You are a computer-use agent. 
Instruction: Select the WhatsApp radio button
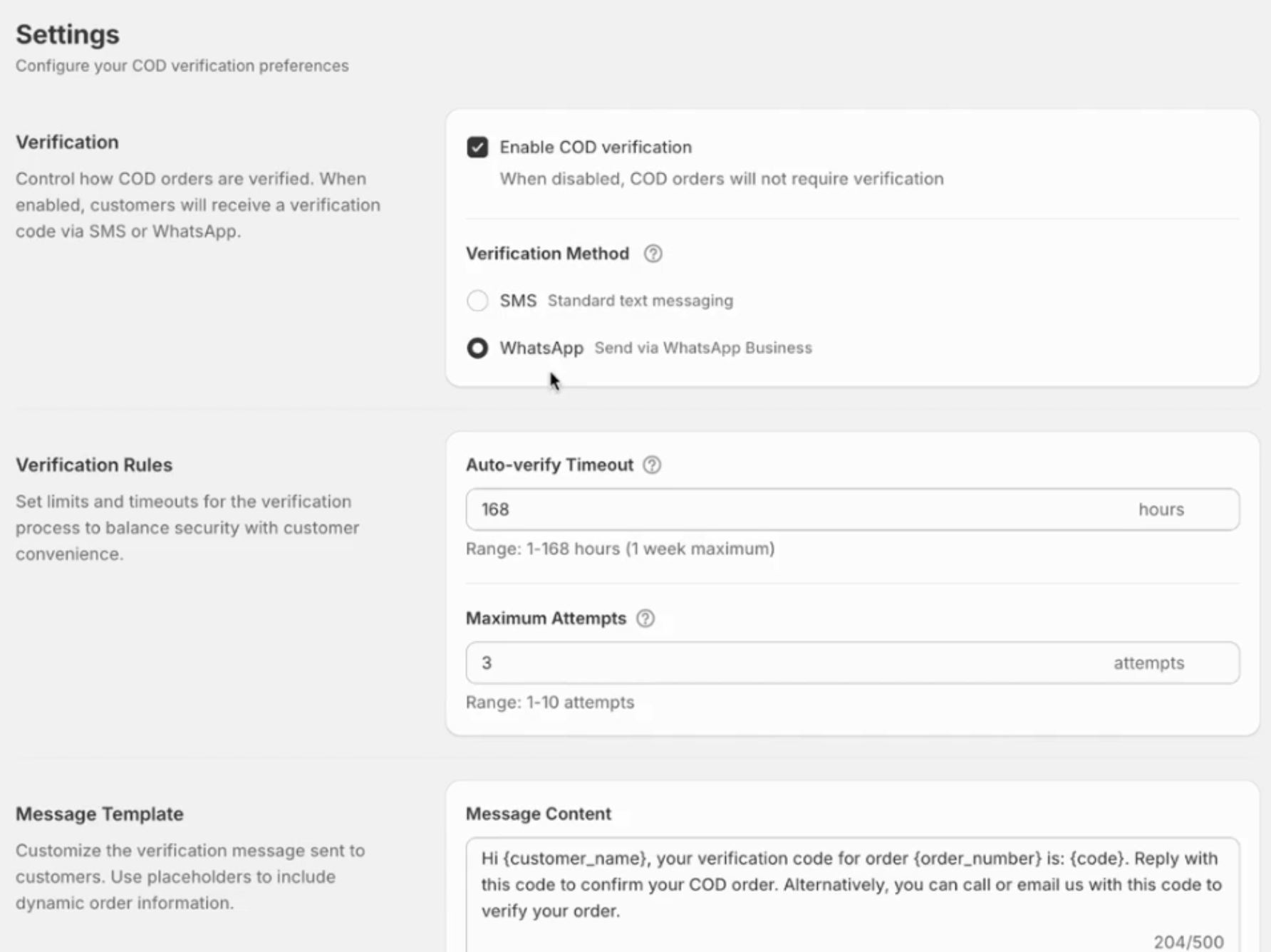coord(477,348)
